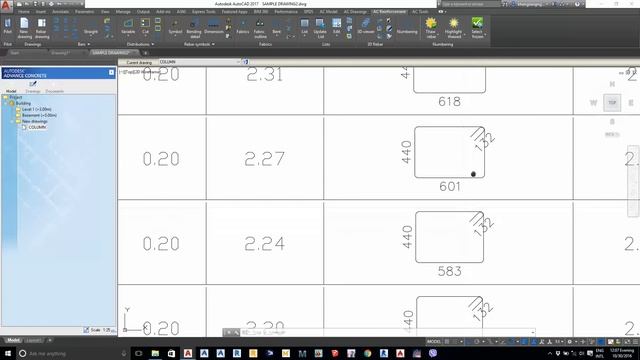The height and width of the screenshot is (360, 640).
Task: Open the 3D viewer
Action: 366,27
